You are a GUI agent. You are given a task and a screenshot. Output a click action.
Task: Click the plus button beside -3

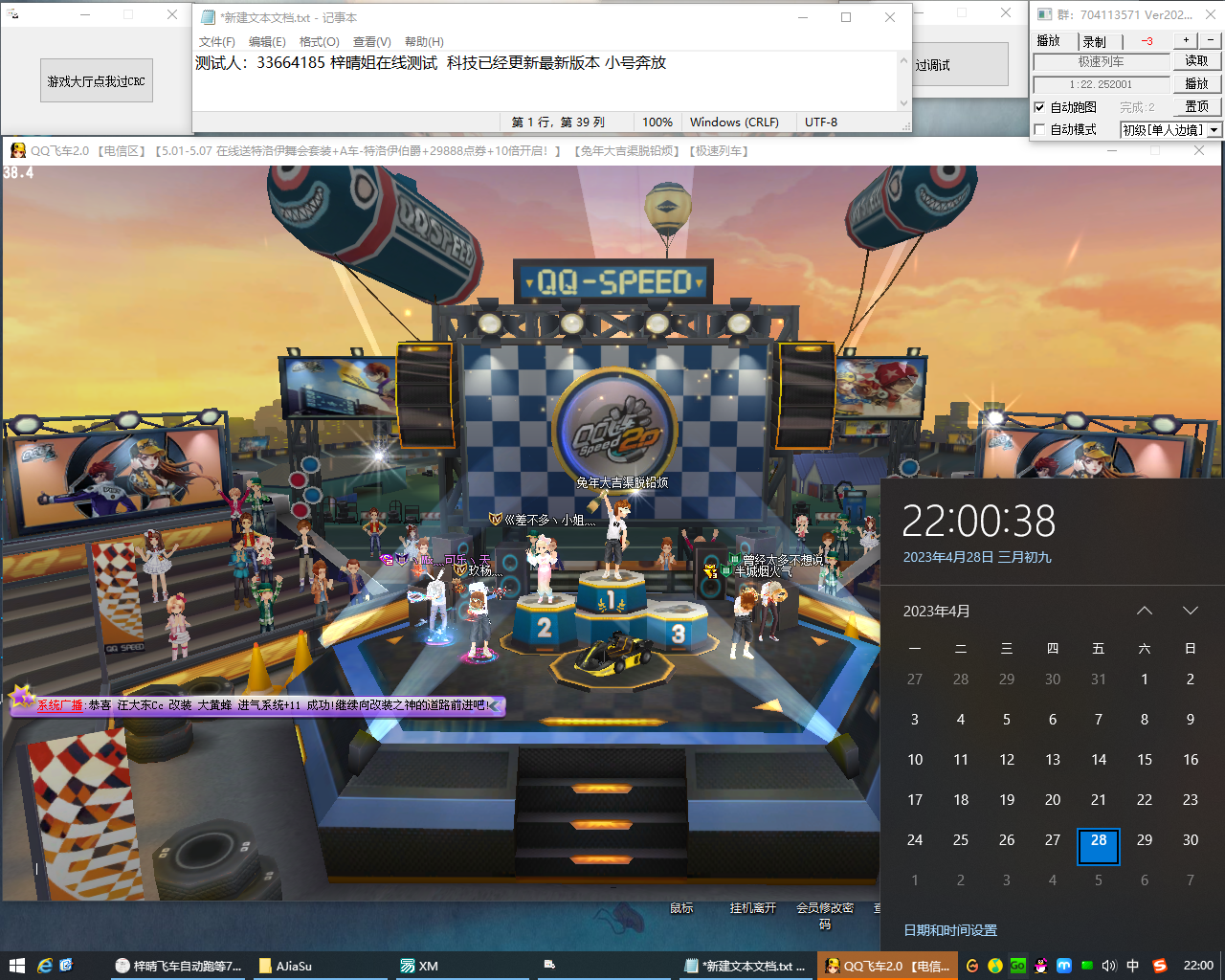click(x=1186, y=40)
